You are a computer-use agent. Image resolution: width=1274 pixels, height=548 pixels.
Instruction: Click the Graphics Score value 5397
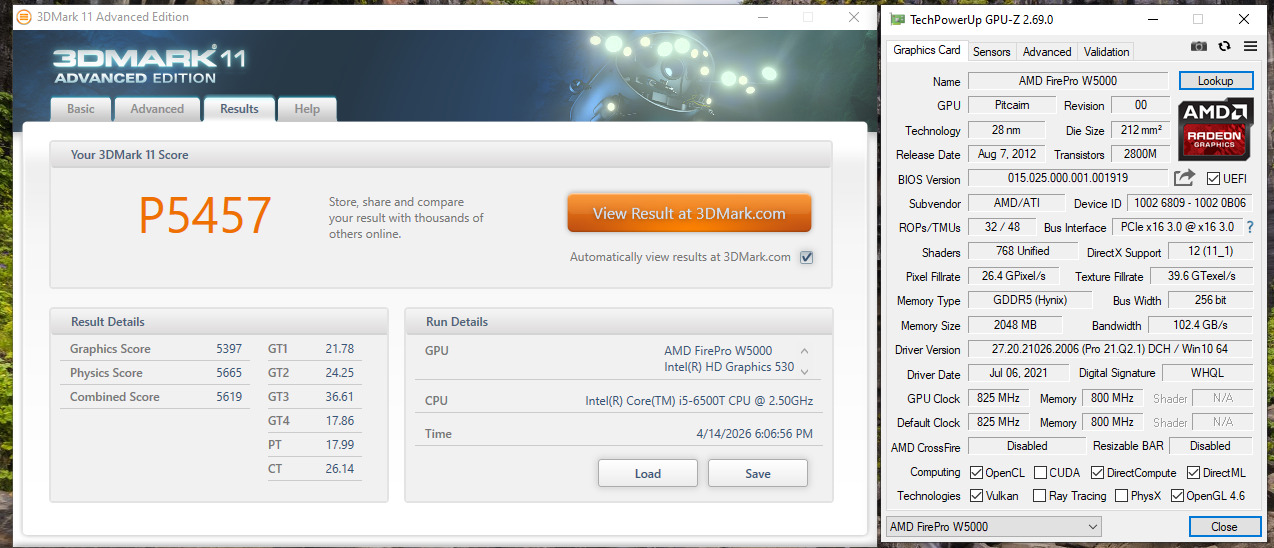pyautogui.click(x=229, y=349)
